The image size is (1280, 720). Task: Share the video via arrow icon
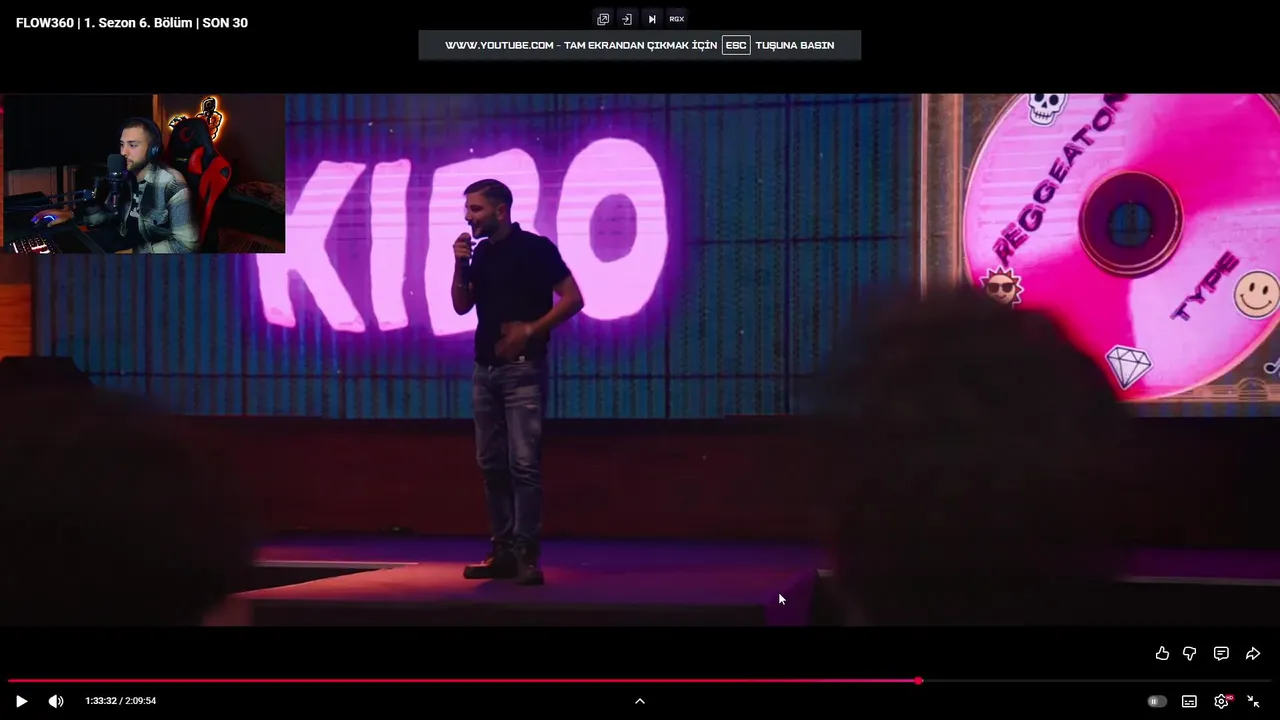coord(1253,653)
